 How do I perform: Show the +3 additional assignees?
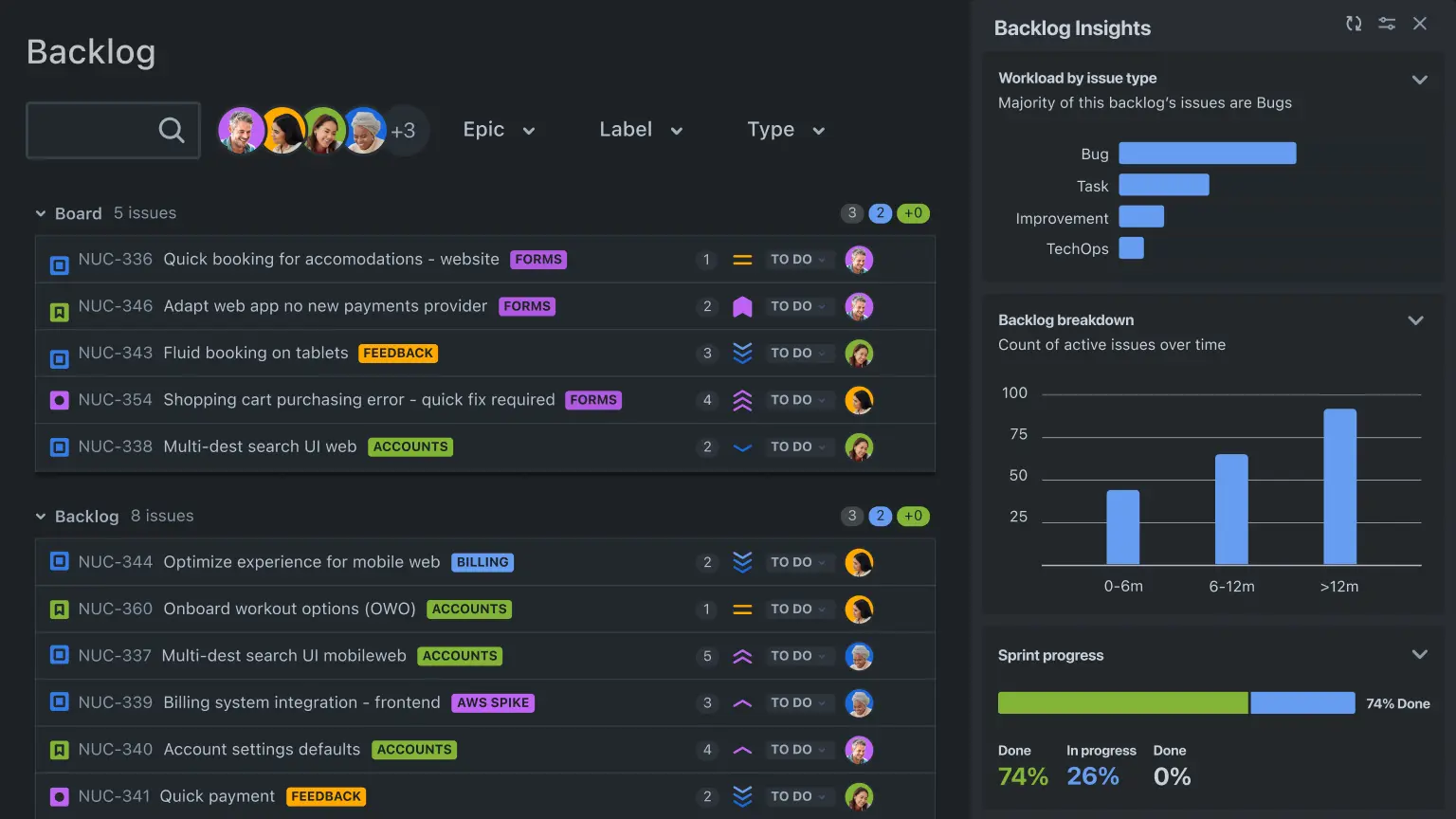405,131
